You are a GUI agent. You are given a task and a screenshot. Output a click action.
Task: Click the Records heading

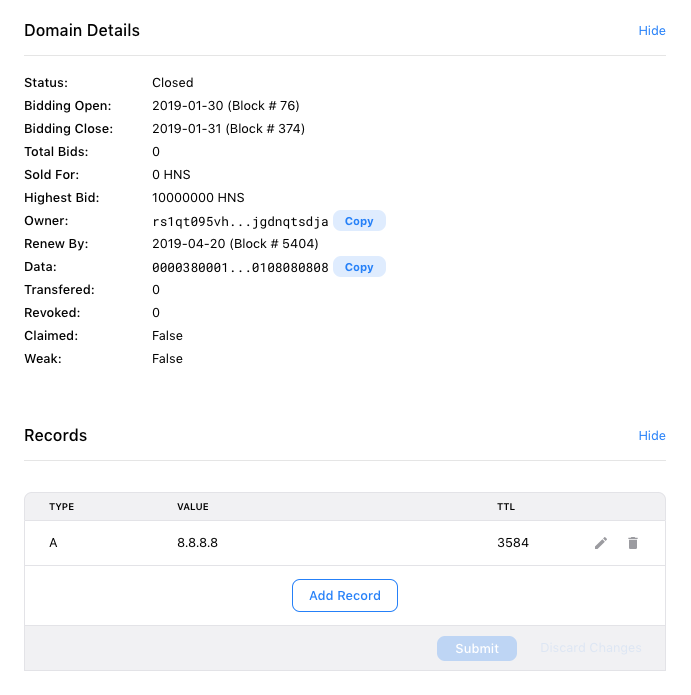pos(55,436)
